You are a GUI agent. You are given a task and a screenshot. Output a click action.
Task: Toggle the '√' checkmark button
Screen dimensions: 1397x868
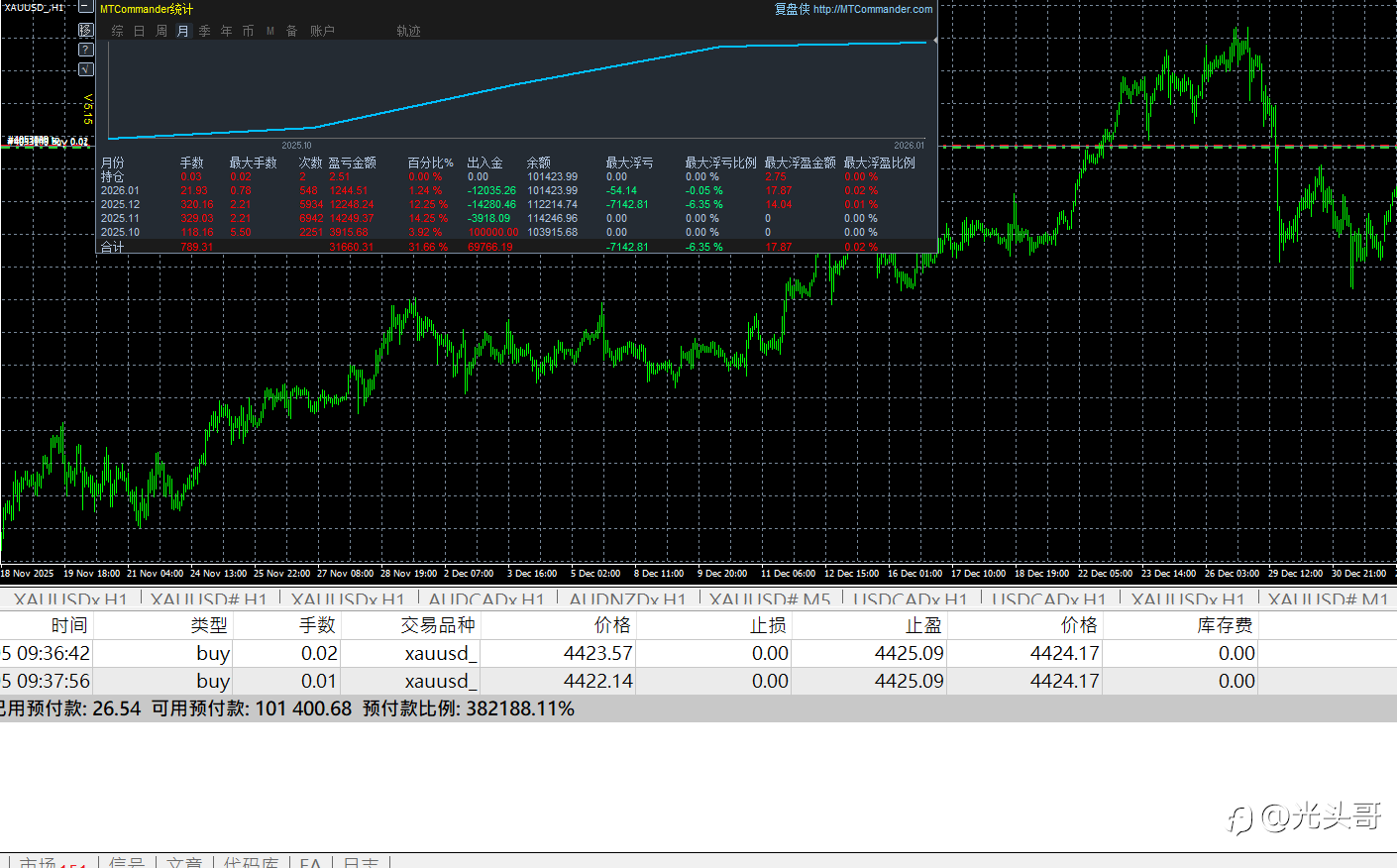(86, 69)
